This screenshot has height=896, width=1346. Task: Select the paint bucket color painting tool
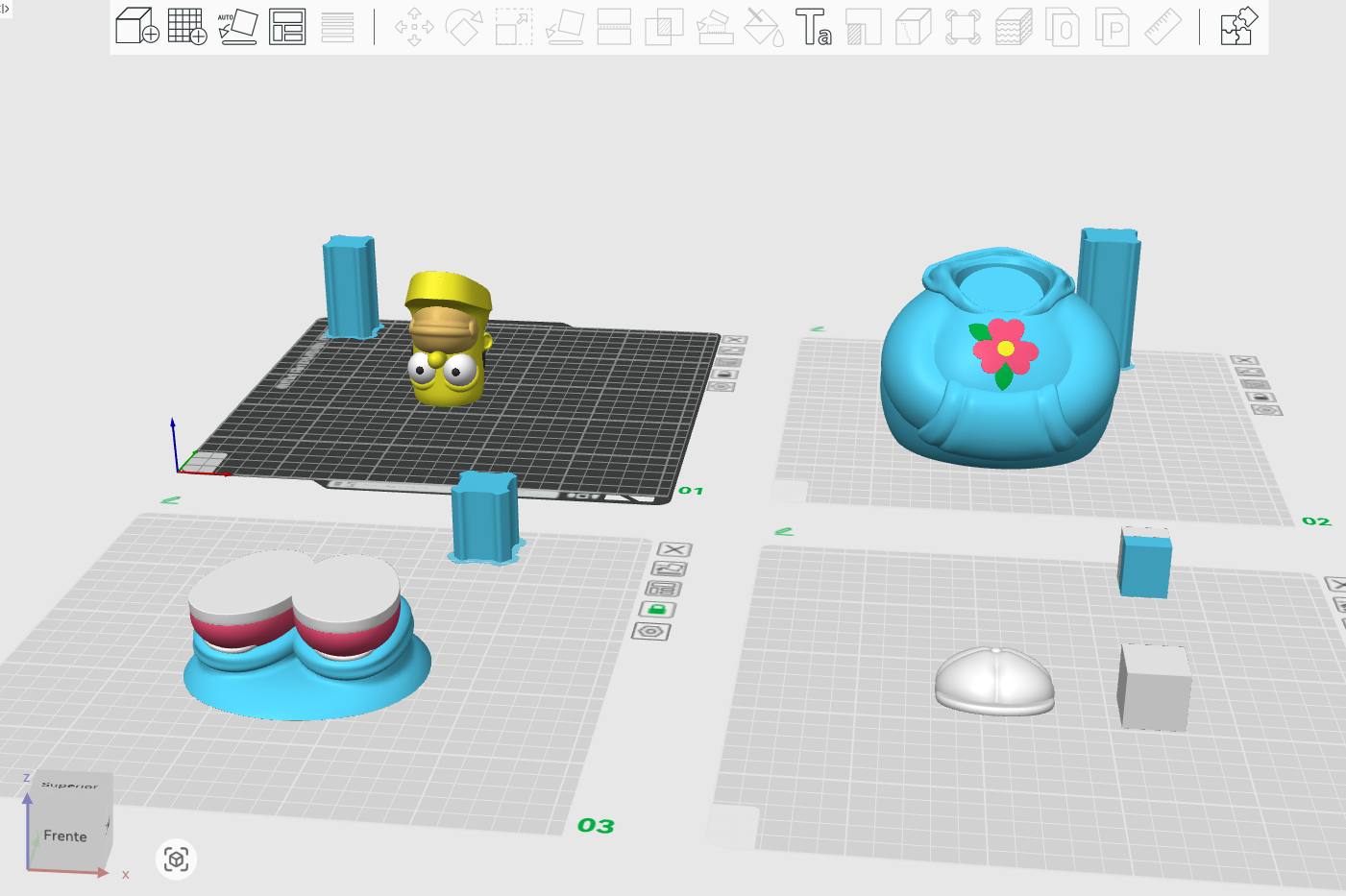click(x=764, y=27)
